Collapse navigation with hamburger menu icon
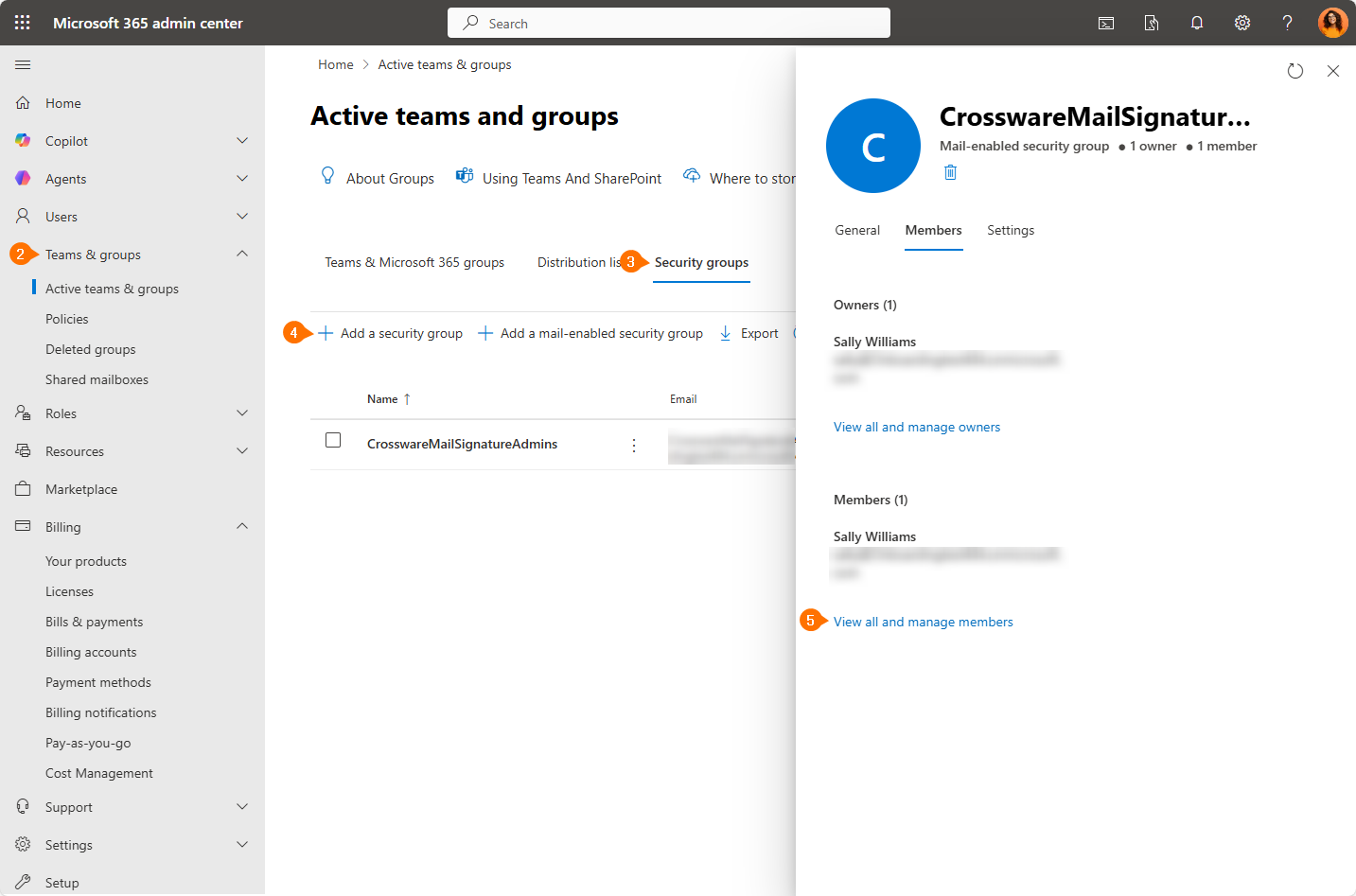This screenshot has width=1356, height=896. pyautogui.click(x=23, y=64)
